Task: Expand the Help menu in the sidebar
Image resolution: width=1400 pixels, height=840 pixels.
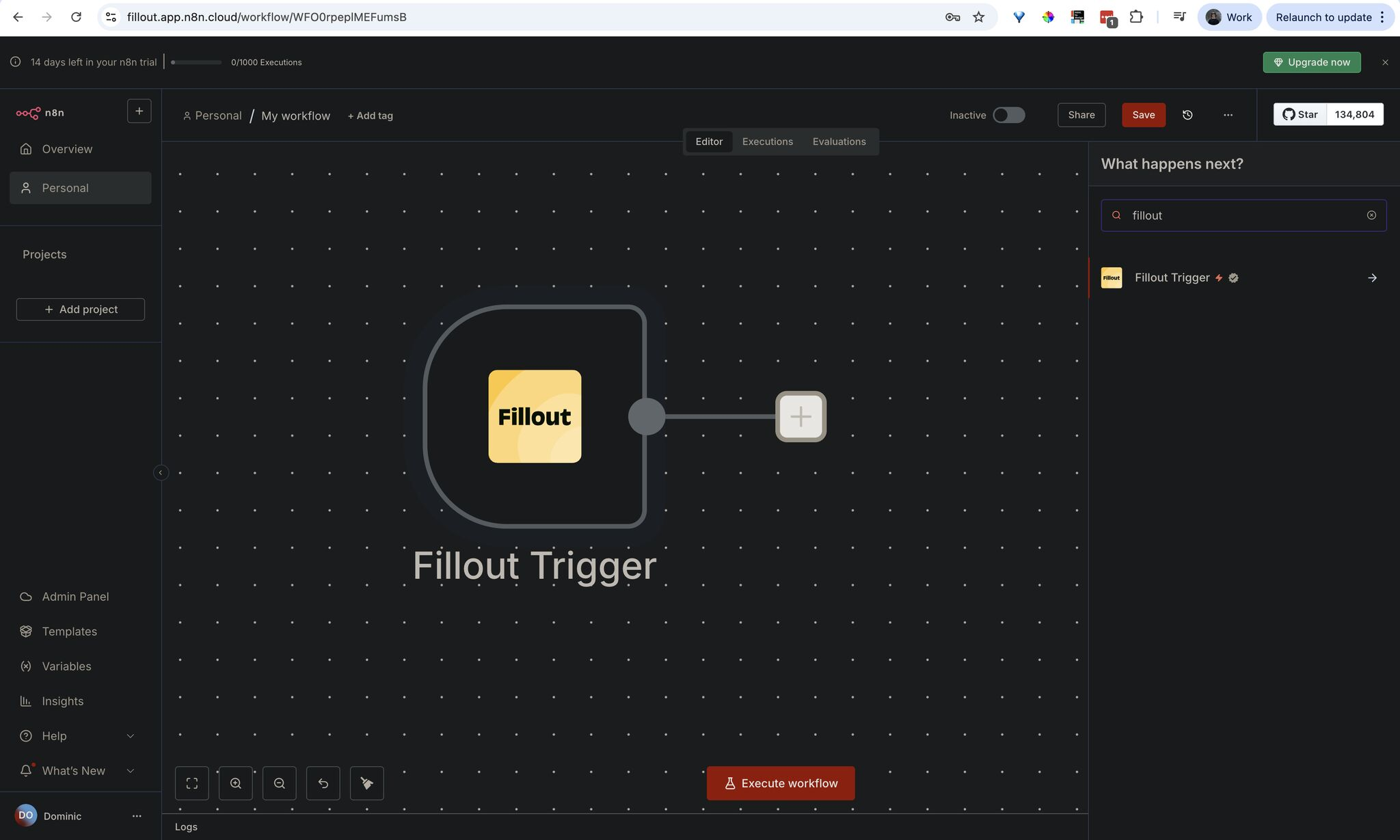Action: tap(53, 735)
